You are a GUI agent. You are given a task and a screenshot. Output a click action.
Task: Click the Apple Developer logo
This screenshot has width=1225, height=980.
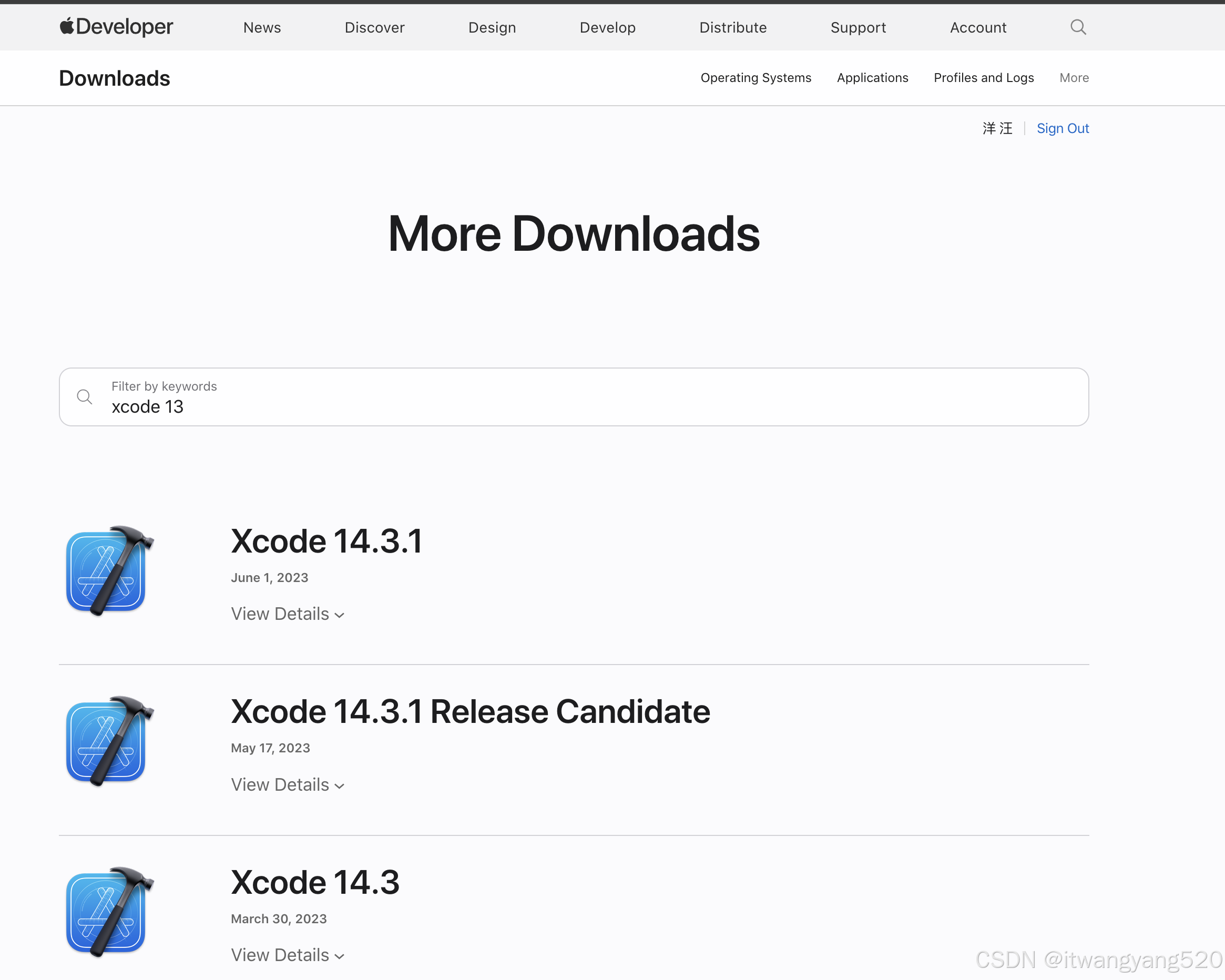(117, 27)
